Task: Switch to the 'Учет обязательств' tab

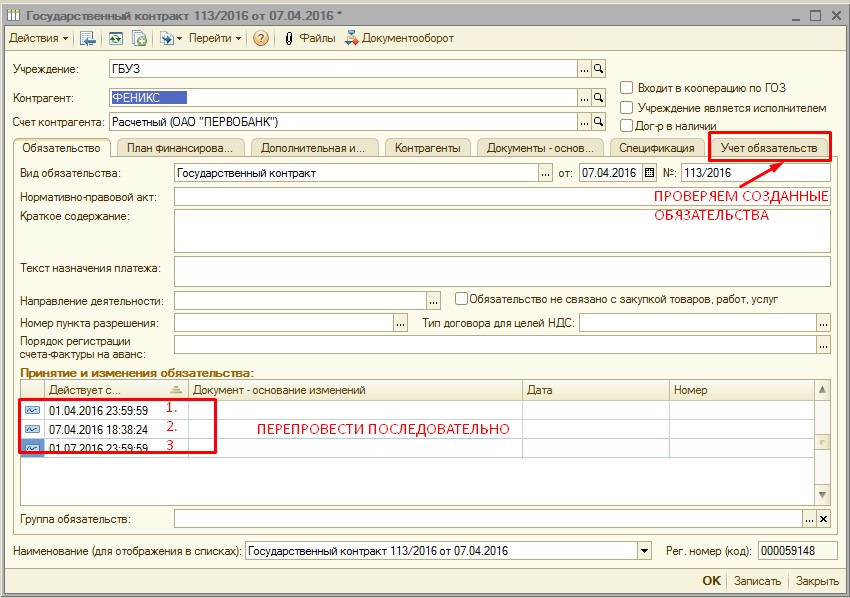Action: coord(769,148)
